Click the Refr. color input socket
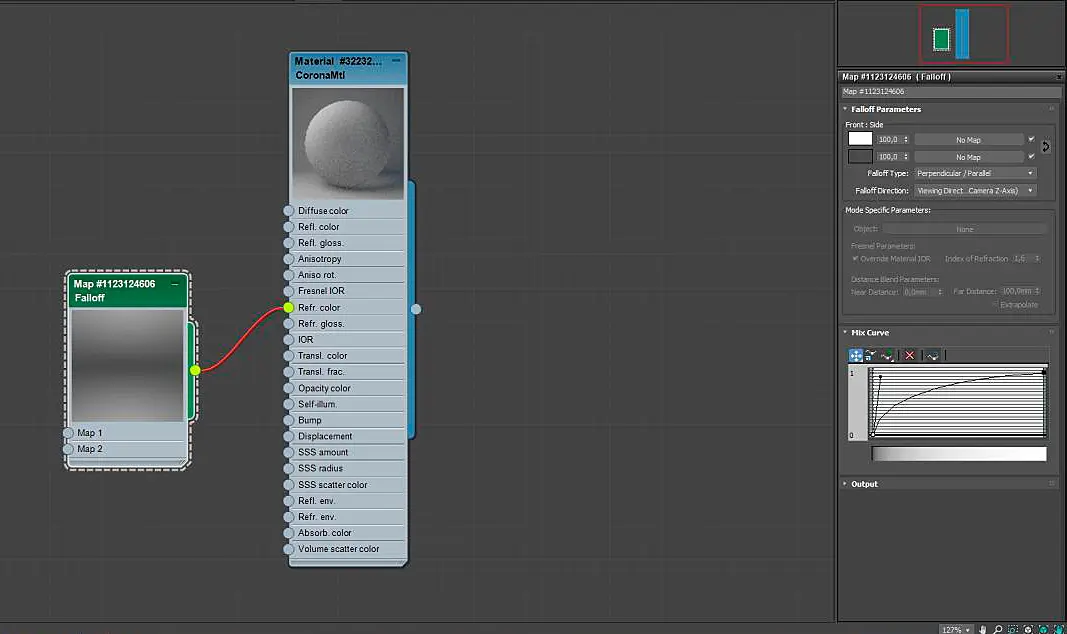This screenshot has width=1067, height=634. coord(289,307)
